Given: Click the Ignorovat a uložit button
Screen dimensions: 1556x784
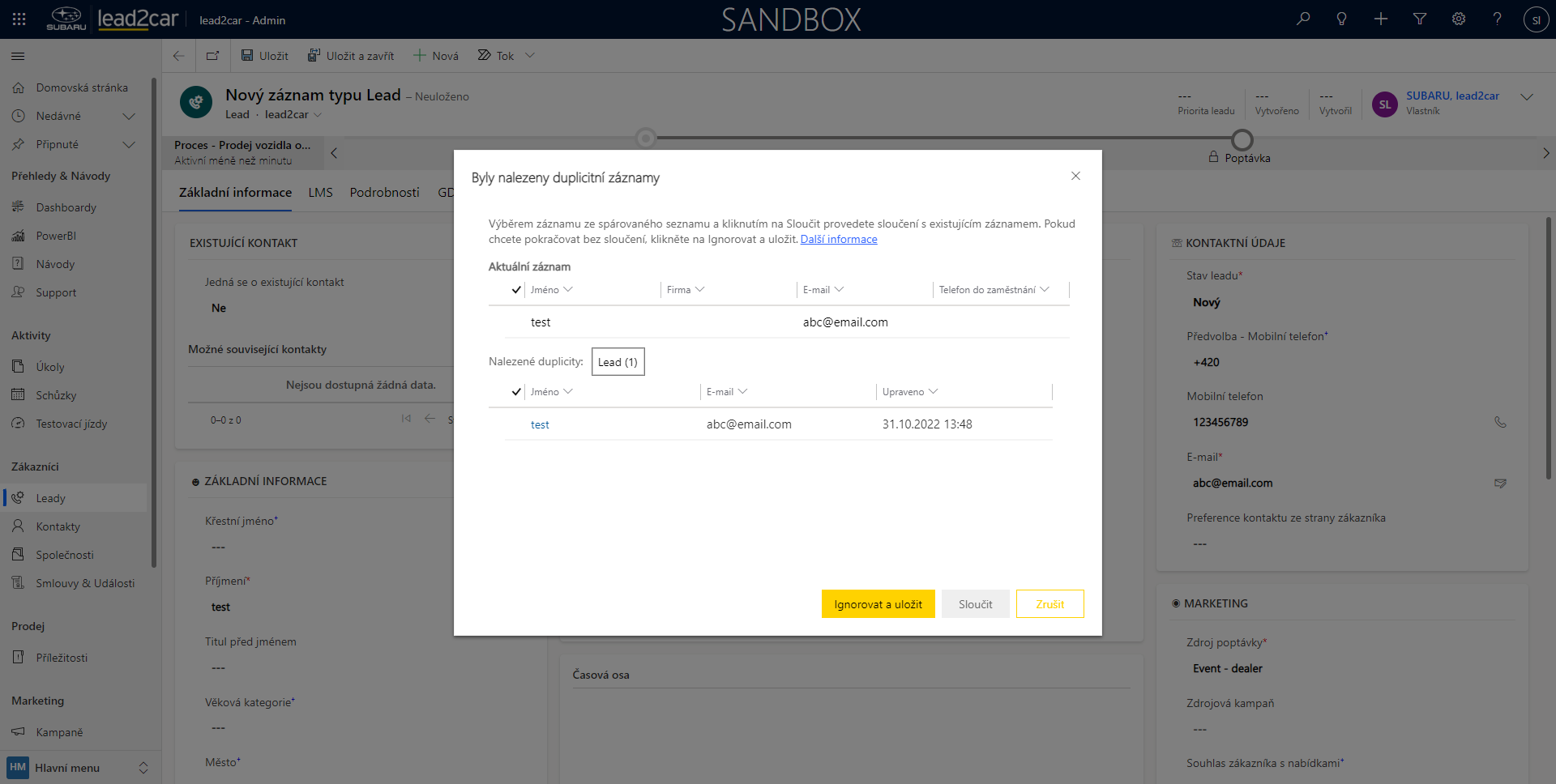Looking at the screenshot, I should [878, 604].
